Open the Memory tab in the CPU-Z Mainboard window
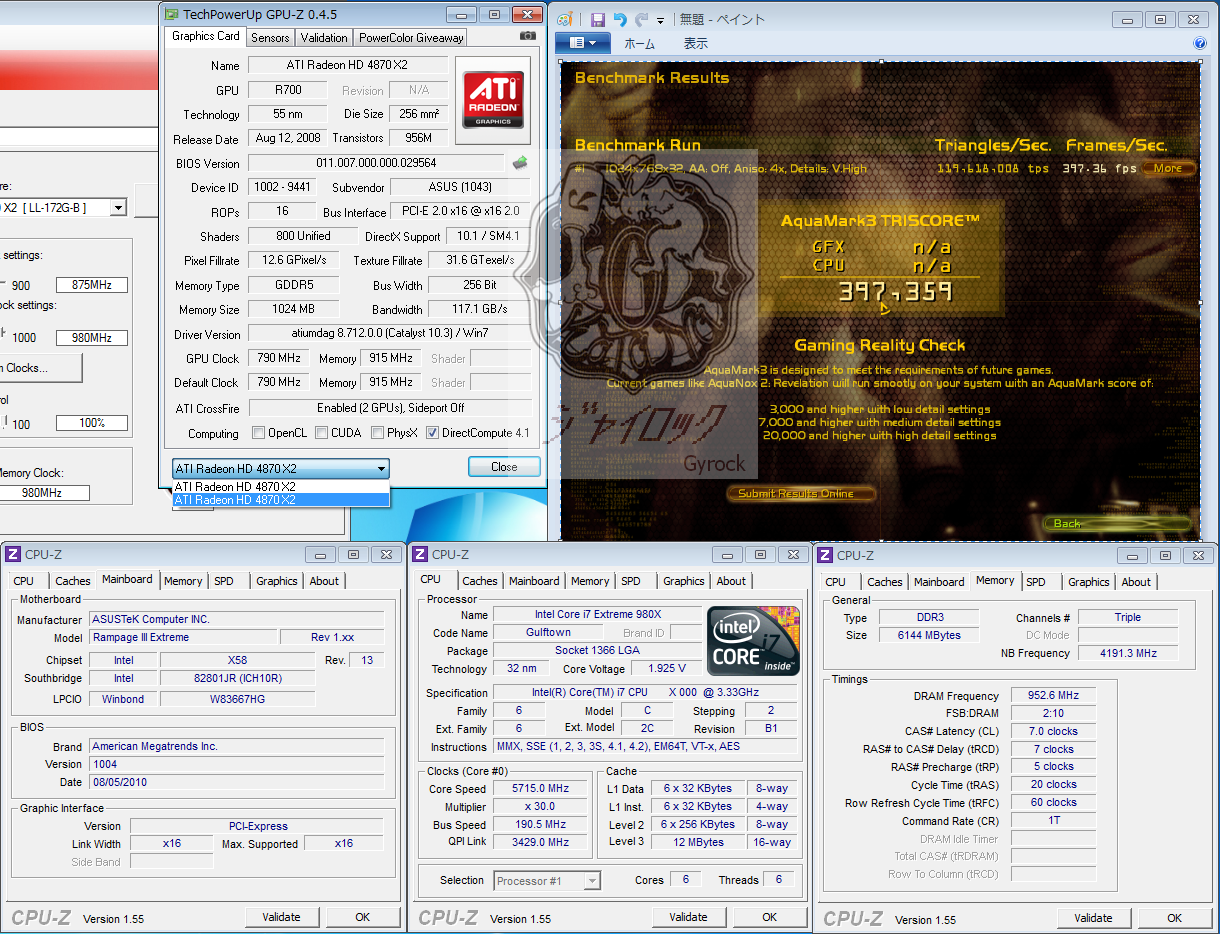 pos(183,581)
